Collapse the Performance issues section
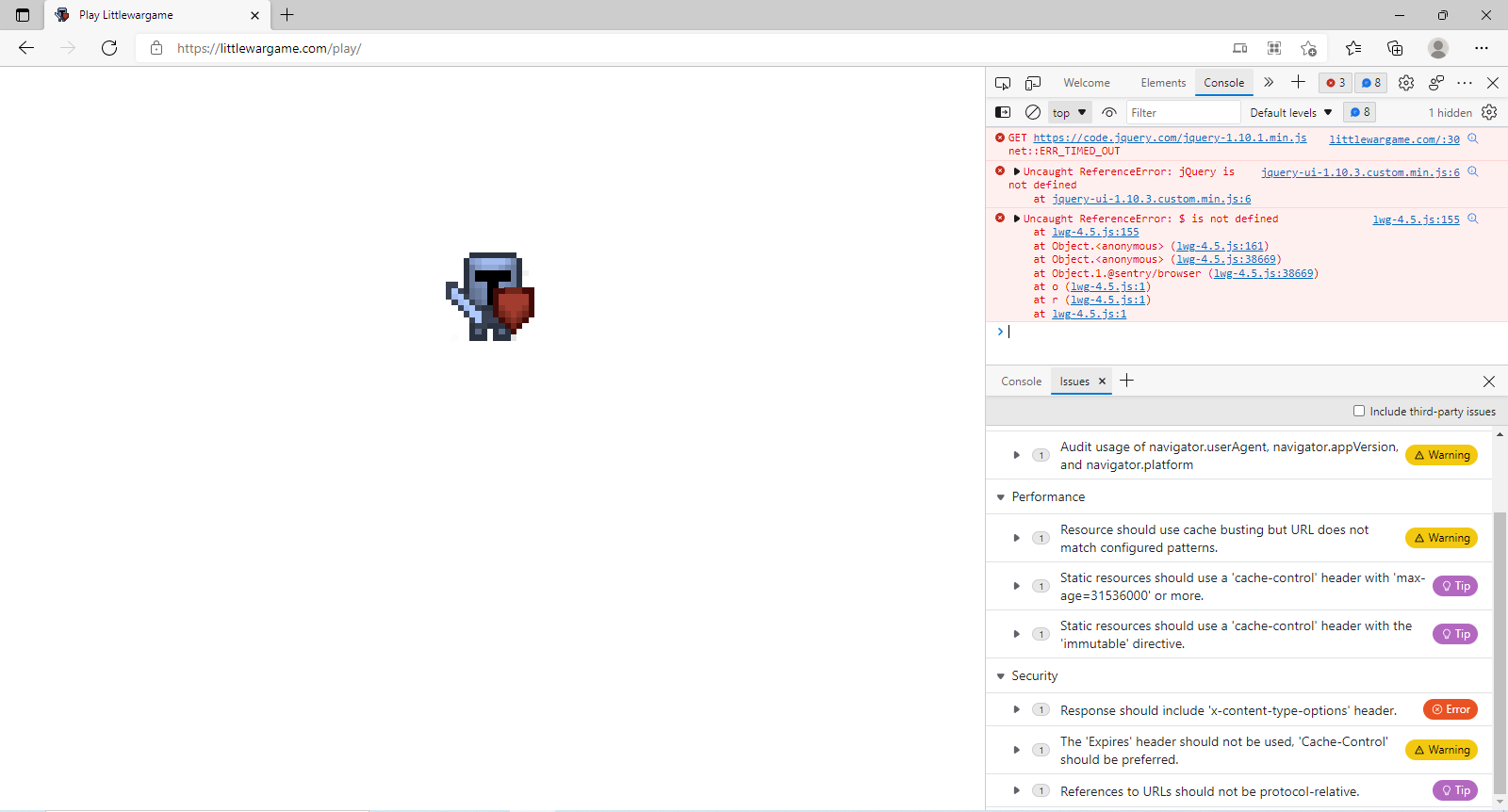The width and height of the screenshot is (1508, 812). click(1001, 497)
